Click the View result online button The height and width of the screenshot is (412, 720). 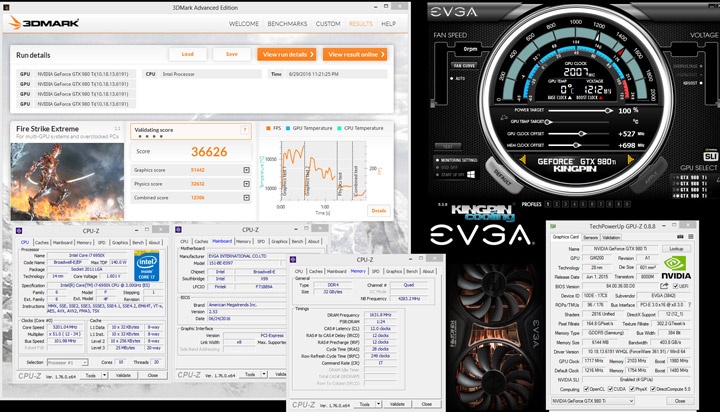point(355,54)
